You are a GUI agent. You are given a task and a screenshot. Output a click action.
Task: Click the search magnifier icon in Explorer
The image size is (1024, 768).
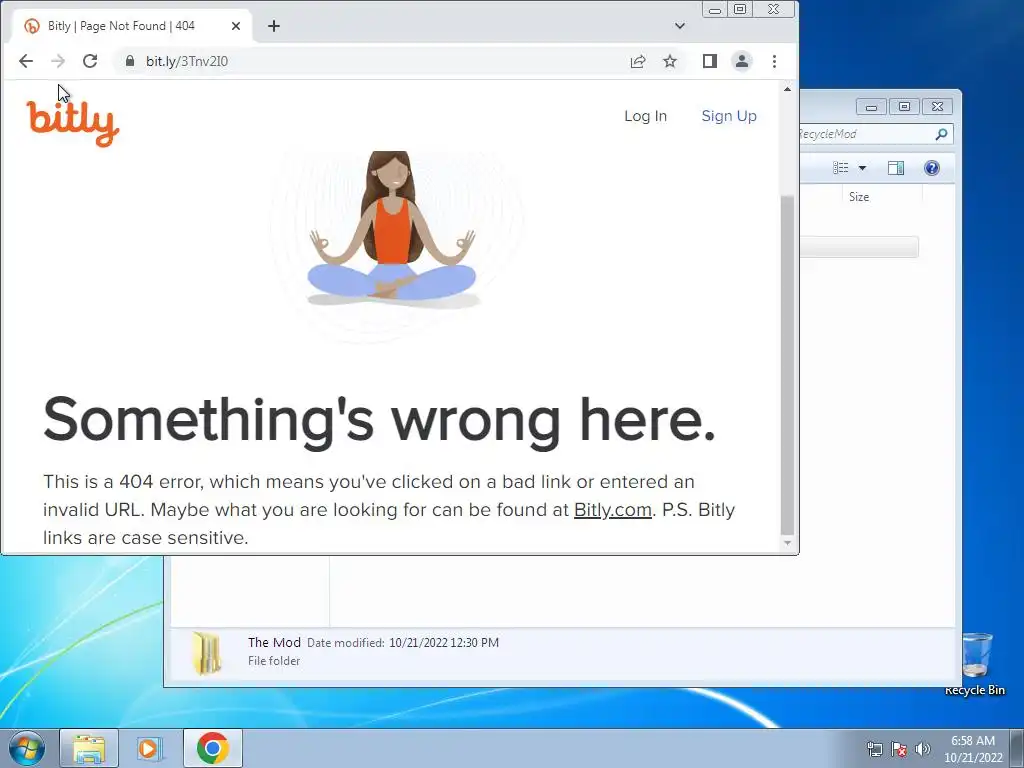[941, 134]
